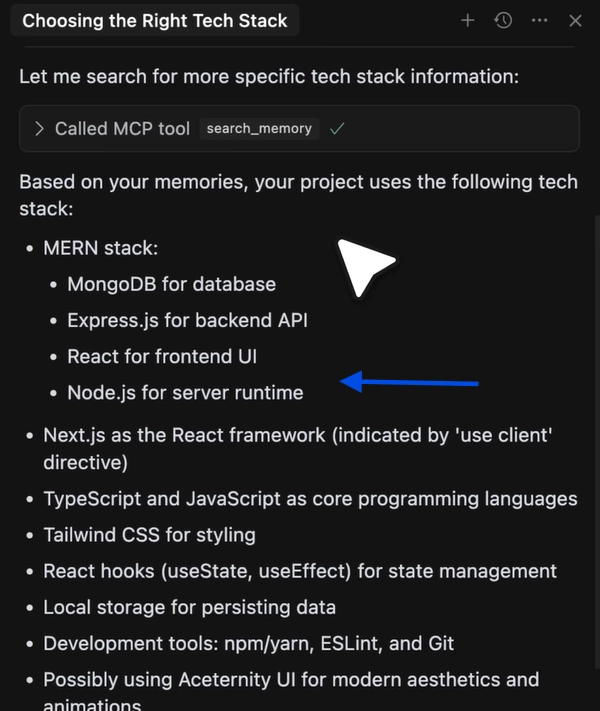Click the Tailwind CSS for styling line
The width and height of the screenshot is (600, 711).
pos(149,535)
